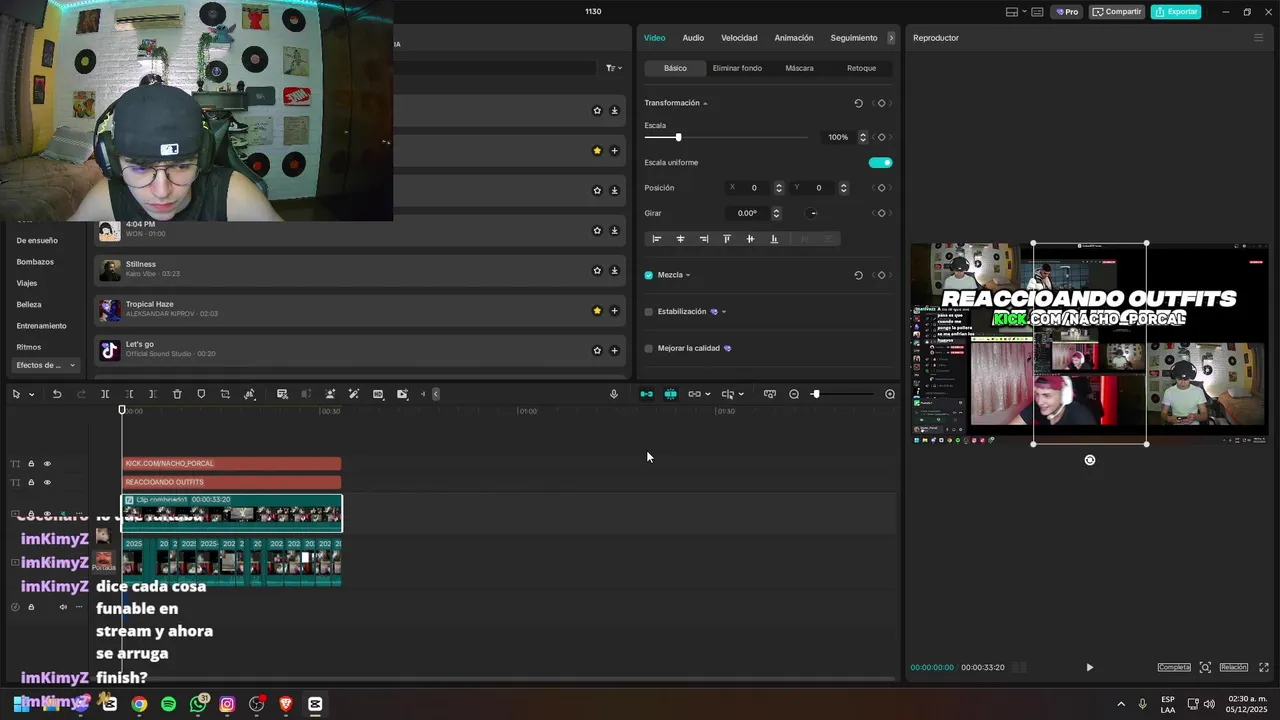Show more property tabs with right chevron
This screenshot has height=720, width=1280.
point(891,38)
